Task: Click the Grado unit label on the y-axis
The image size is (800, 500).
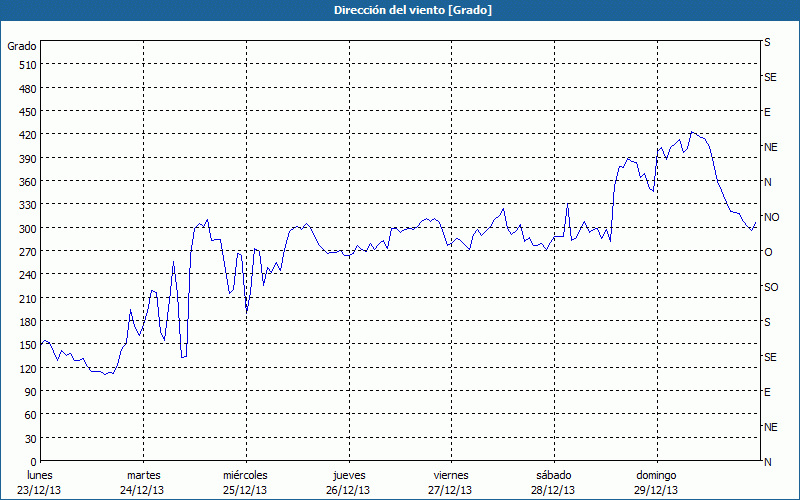Action: [22, 46]
